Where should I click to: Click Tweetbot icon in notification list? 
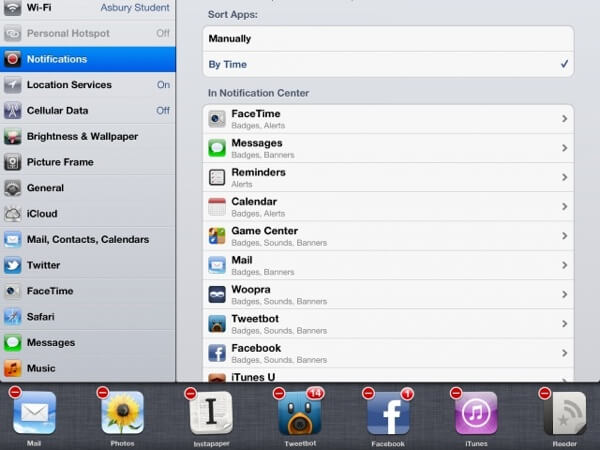click(x=217, y=324)
